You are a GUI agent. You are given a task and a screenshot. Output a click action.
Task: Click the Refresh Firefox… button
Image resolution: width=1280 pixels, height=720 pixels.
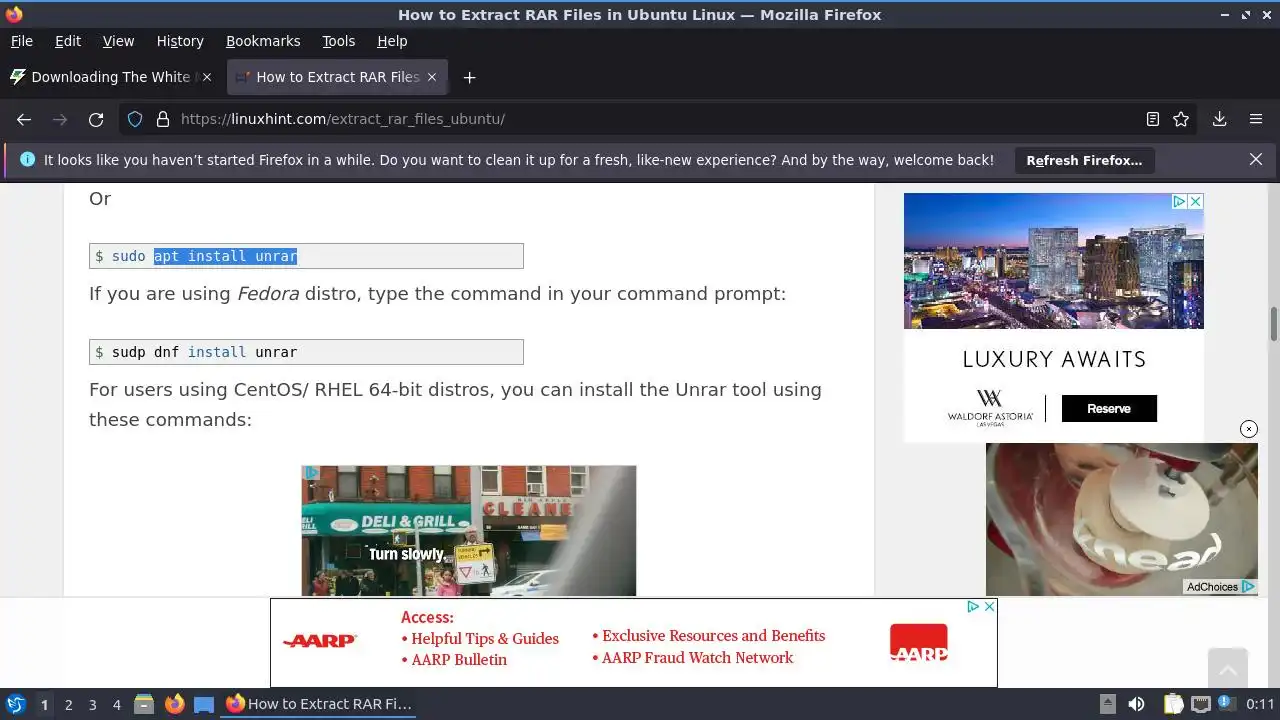tap(1084, 160)
